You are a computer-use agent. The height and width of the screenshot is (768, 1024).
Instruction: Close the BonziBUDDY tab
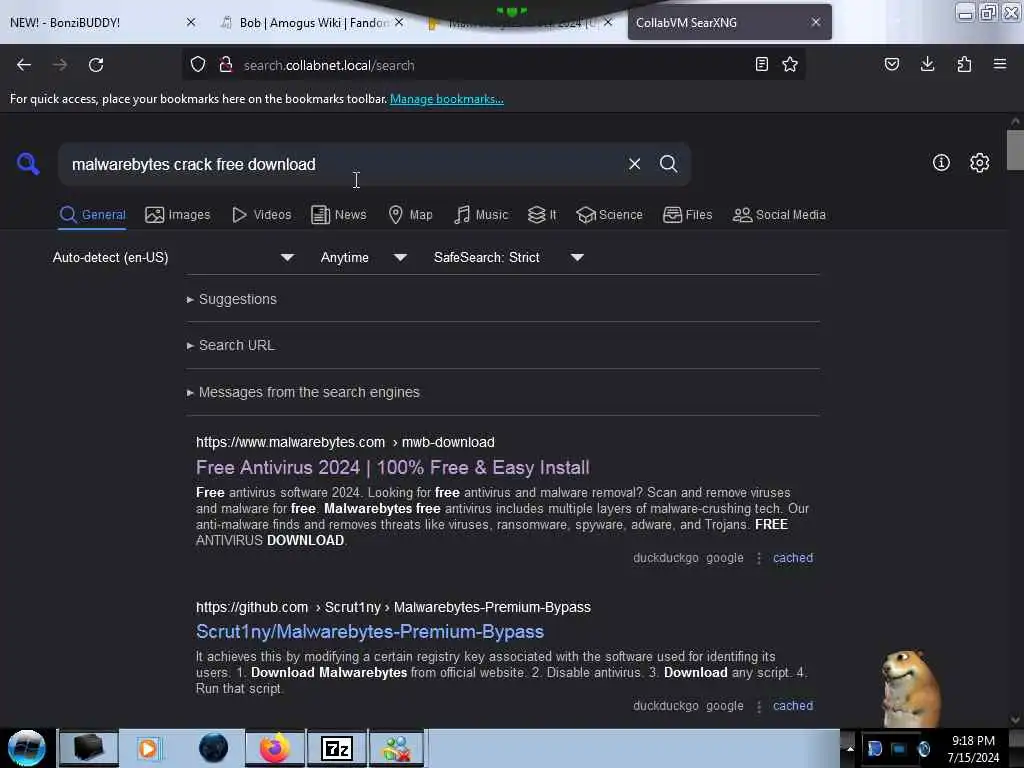coord(191,22)
